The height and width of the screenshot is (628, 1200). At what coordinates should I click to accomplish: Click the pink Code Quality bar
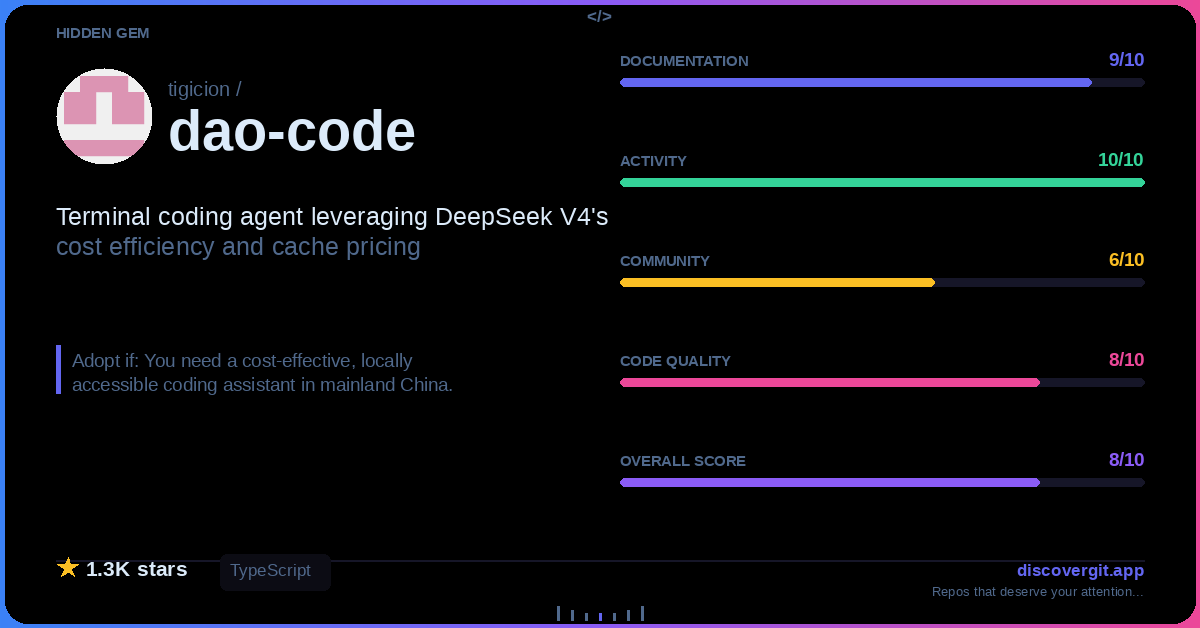coord(882,382)
